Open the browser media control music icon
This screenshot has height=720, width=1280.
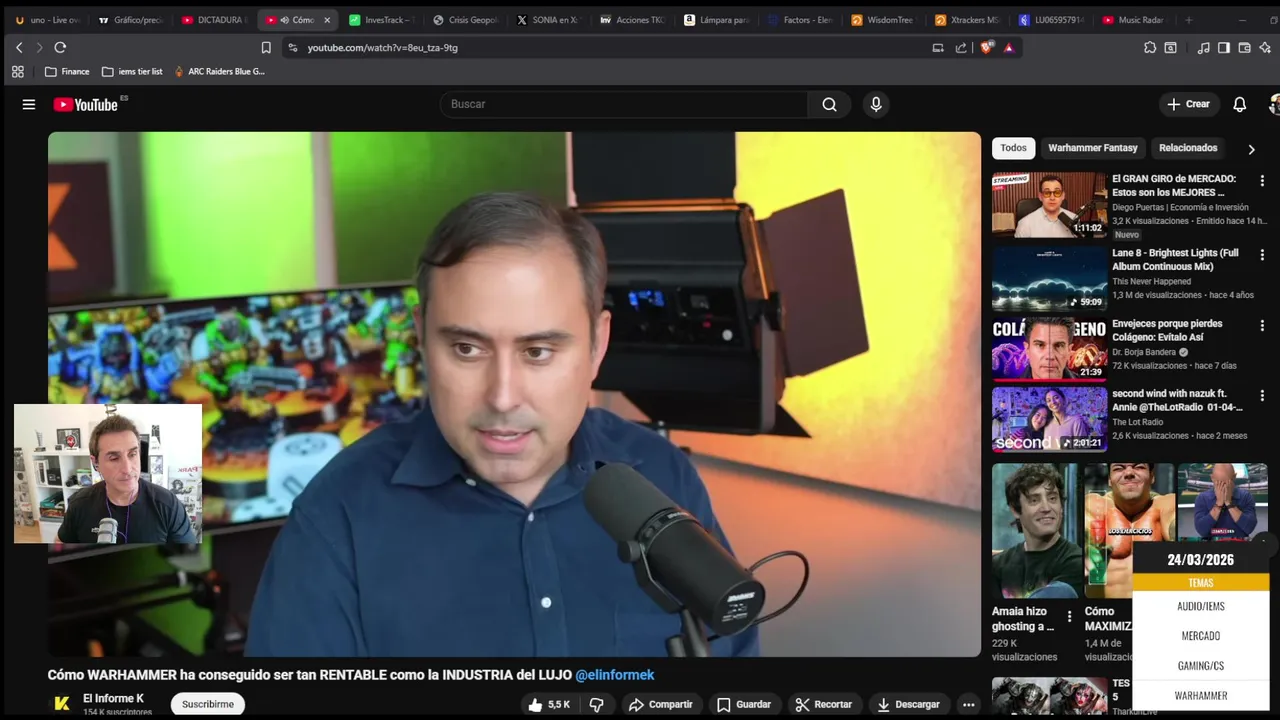point(1204,47)
